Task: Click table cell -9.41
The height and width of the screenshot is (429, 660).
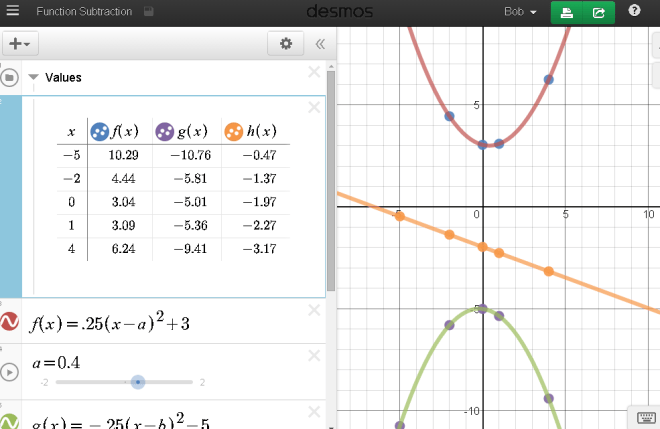Action: coord(190,249)
